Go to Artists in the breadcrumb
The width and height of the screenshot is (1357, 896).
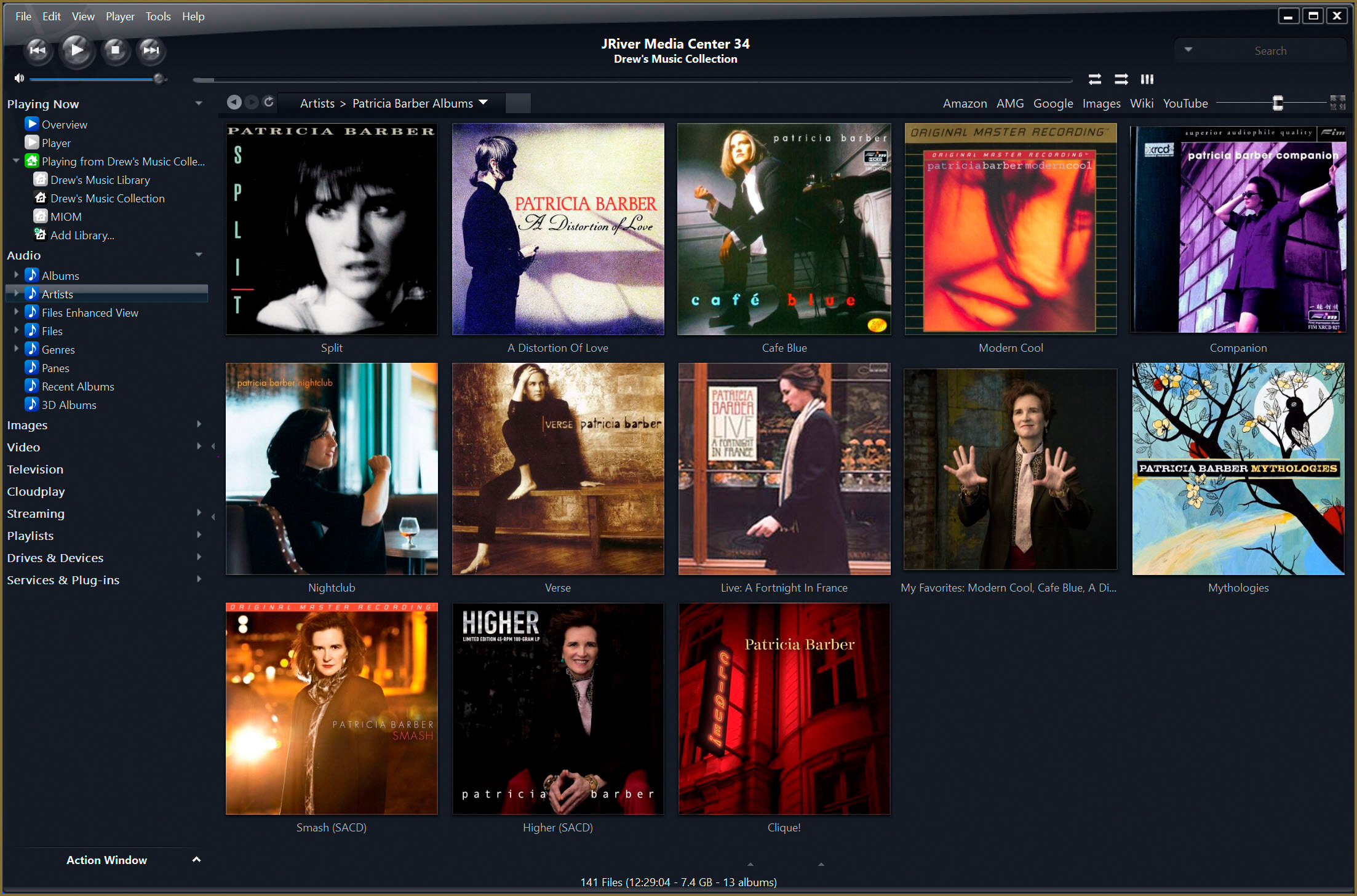pyautogui.click(x=317, y=103)
